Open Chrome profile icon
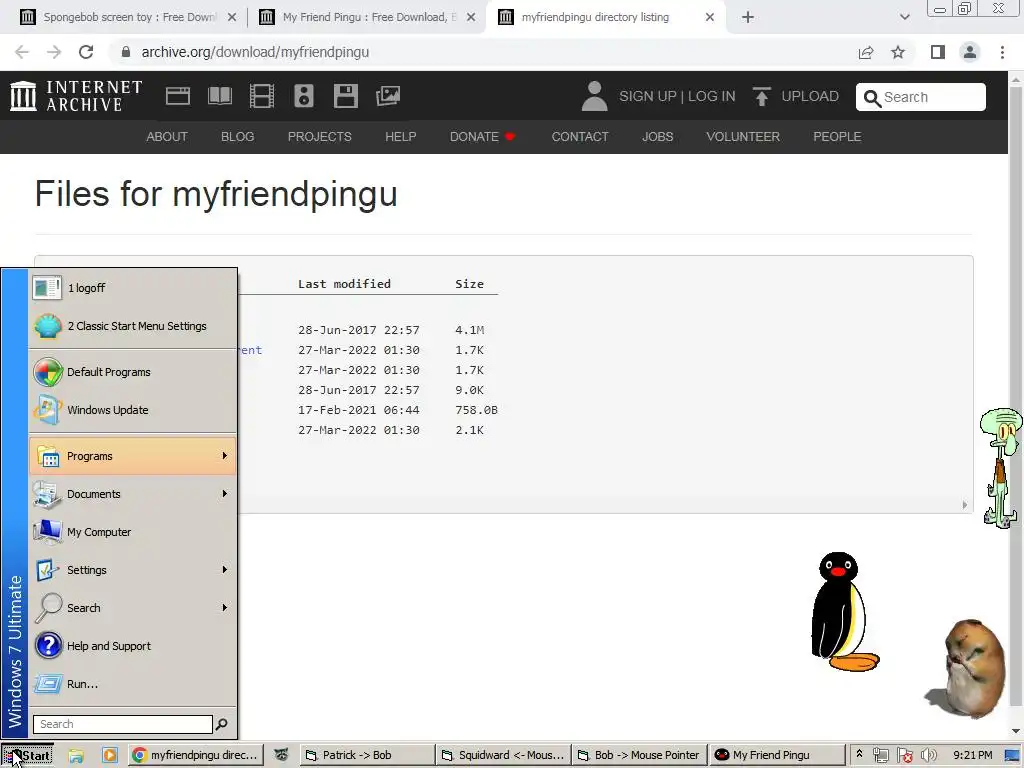Image resolution: width=1024 pixels, height=768 pixels. (970, 52)
